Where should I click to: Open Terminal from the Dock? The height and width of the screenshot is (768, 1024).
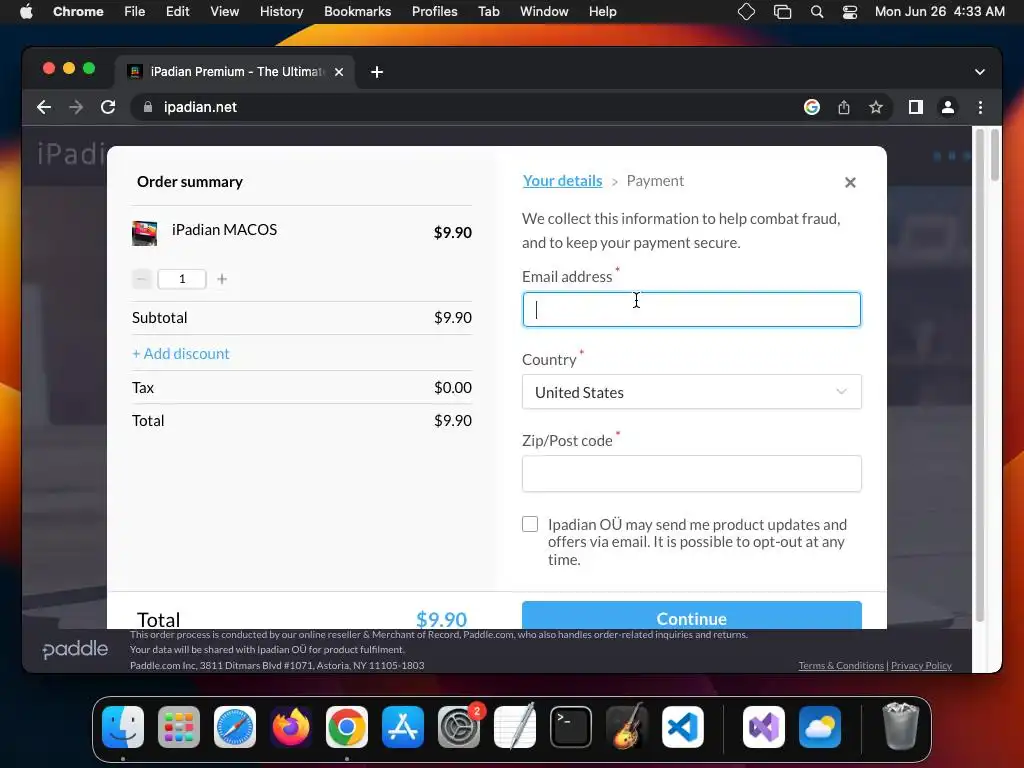click(571, 727)
